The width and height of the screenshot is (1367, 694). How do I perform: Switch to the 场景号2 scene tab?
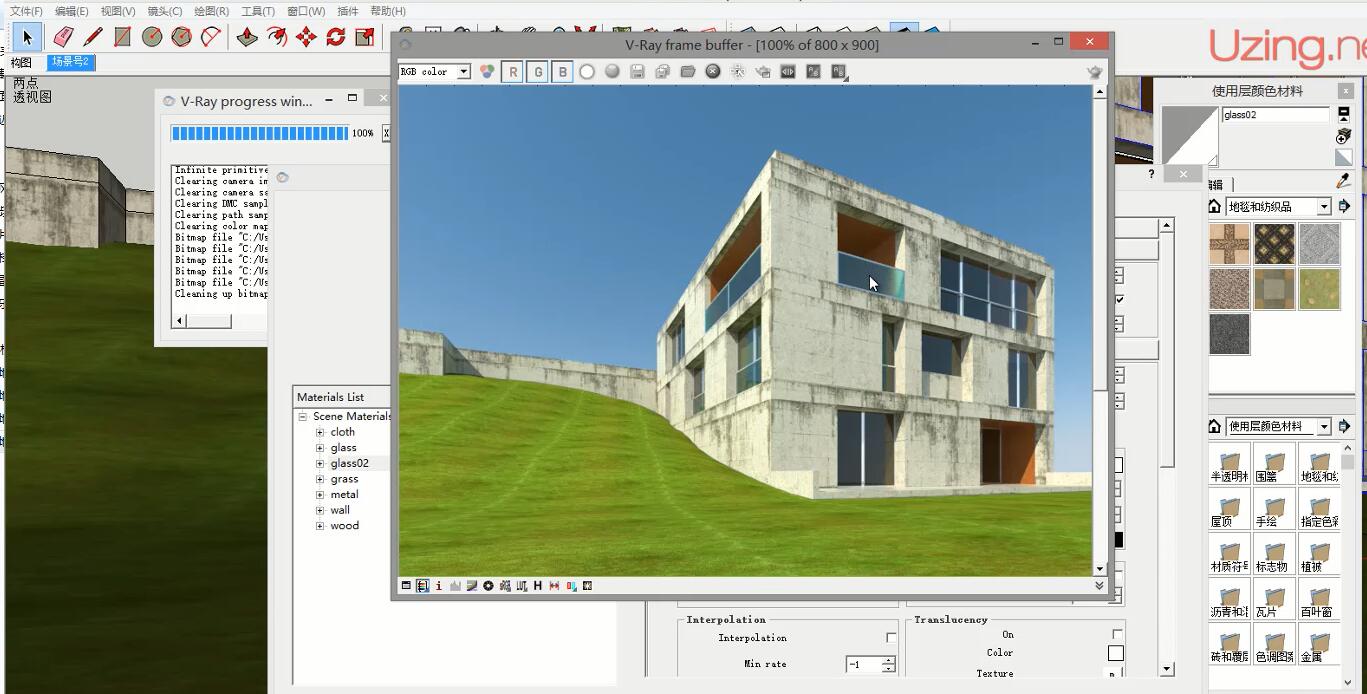pyautogui.click(x=70, y=62)
